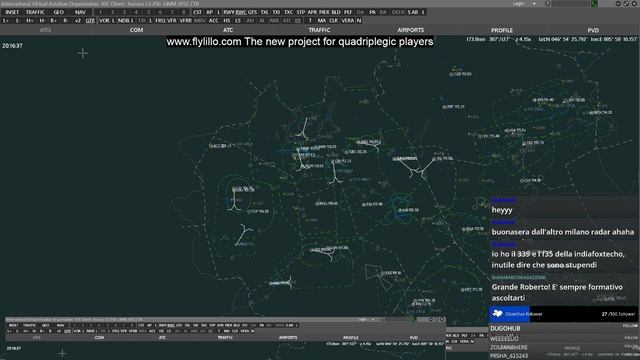Image resolution: width=640 pixels, height=360 pixels.
Task: Click the S AR toolbar button
Action: (x=413, y=12)
